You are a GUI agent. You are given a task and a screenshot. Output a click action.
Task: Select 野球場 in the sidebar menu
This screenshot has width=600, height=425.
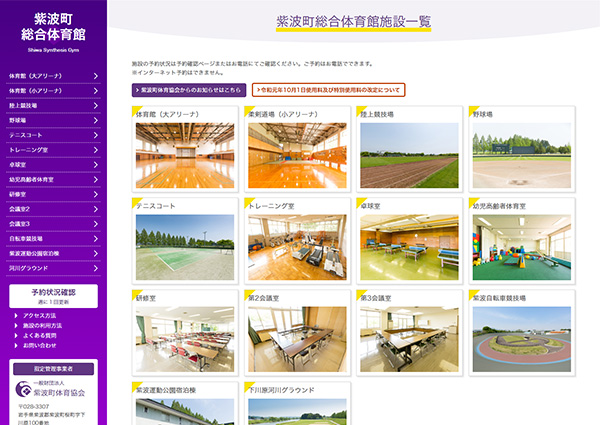[53, 120]
